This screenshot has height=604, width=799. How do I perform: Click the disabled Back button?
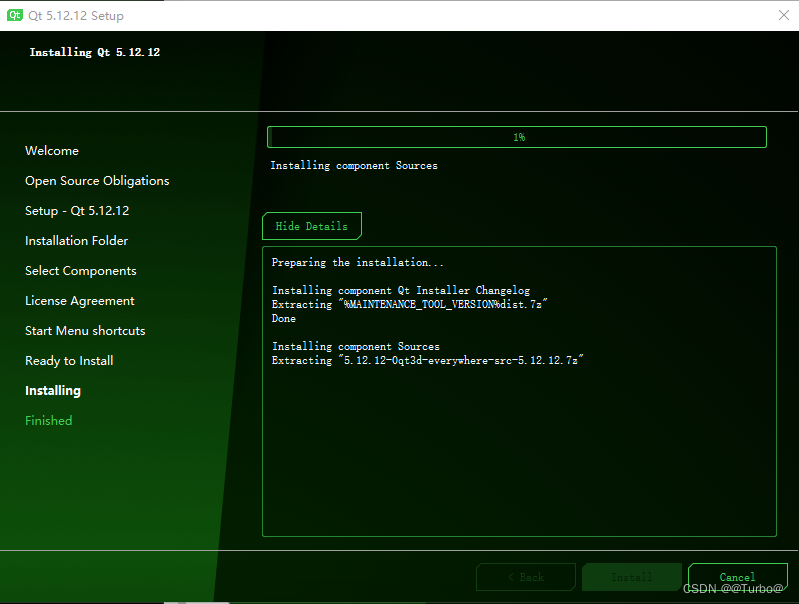coord(526,577)
